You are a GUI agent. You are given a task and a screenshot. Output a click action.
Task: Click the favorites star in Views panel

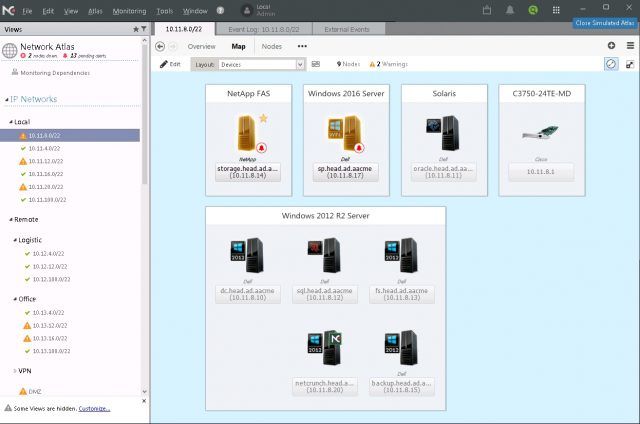coord(136,29)
